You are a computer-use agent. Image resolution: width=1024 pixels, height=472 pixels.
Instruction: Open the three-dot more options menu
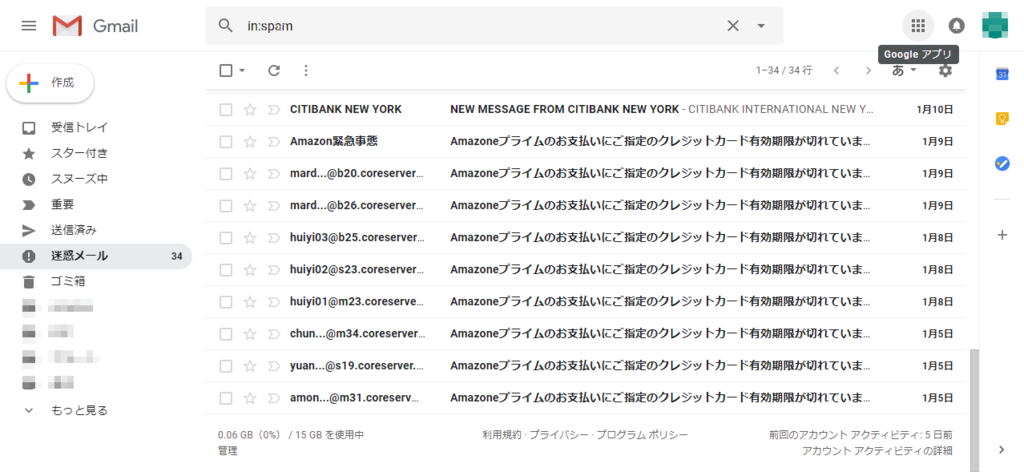[x=306, y=71]
